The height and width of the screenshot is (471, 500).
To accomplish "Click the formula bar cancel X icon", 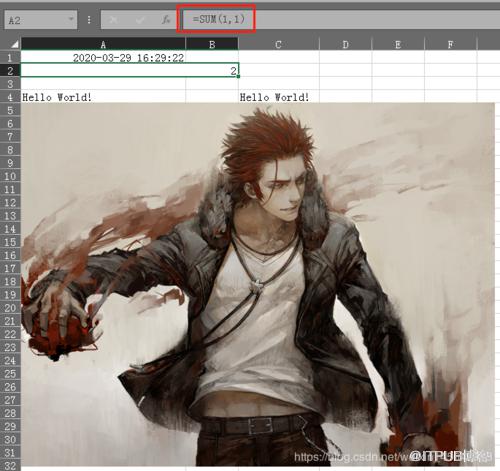I will tap(113, 20).
